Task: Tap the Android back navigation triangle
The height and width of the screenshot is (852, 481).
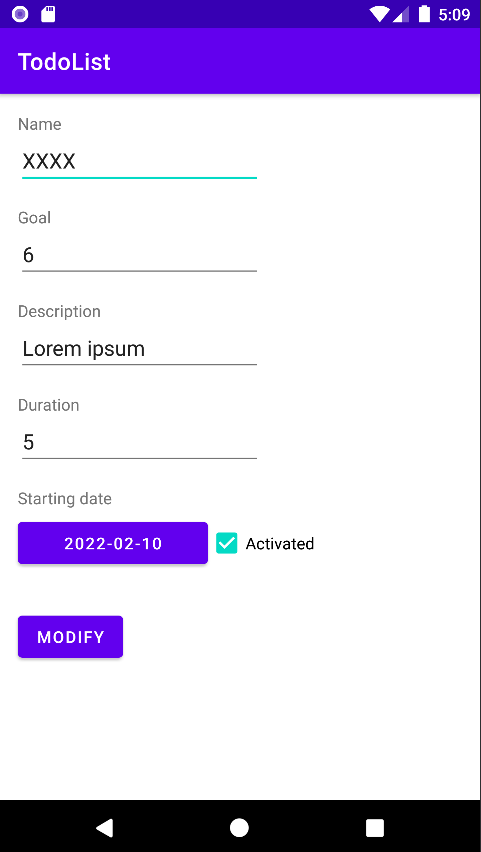Action: tap(104, 828)
